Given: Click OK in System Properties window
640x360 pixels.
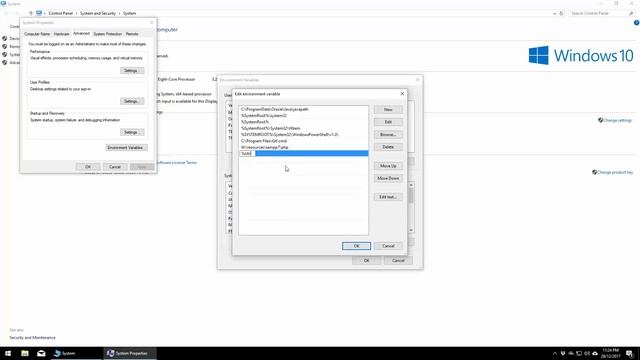Looking at the screenshot, I should tap(88, 167).
